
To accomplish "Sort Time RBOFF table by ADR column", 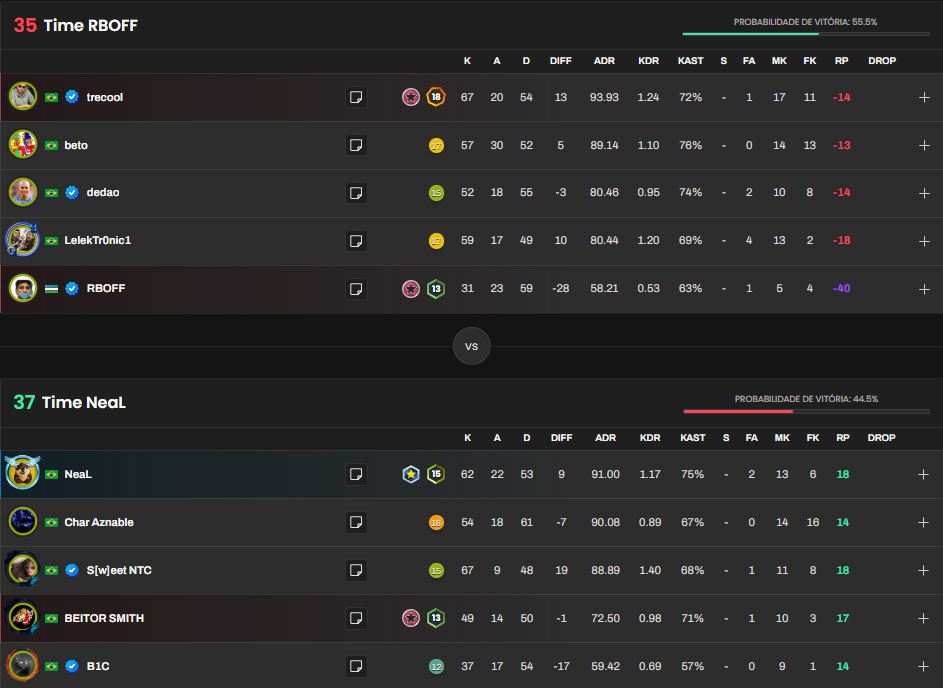I will 604,61.
